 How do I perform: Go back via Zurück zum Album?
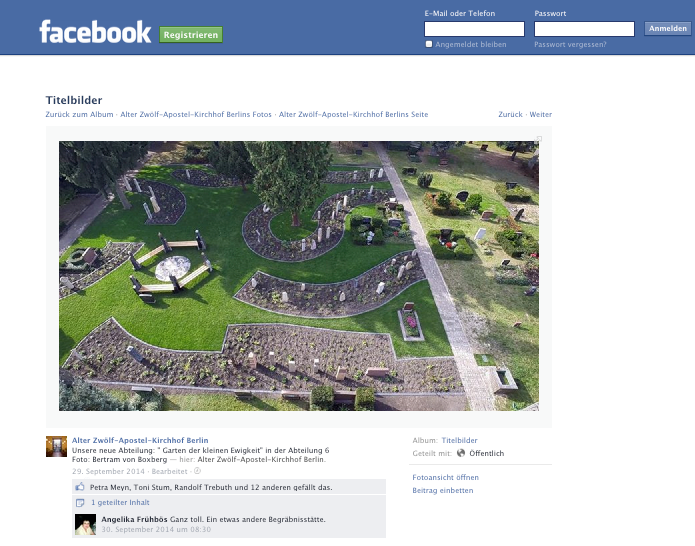click(x=79, y=114)
